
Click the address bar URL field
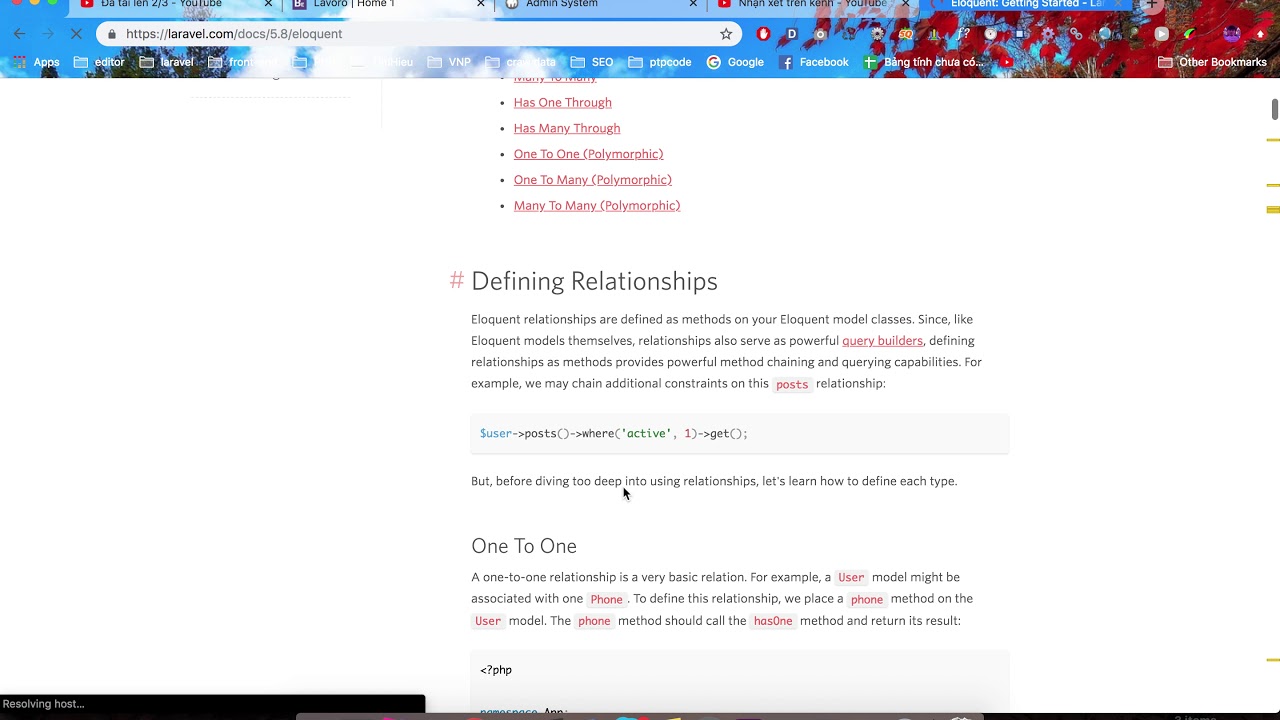point(420,34)
